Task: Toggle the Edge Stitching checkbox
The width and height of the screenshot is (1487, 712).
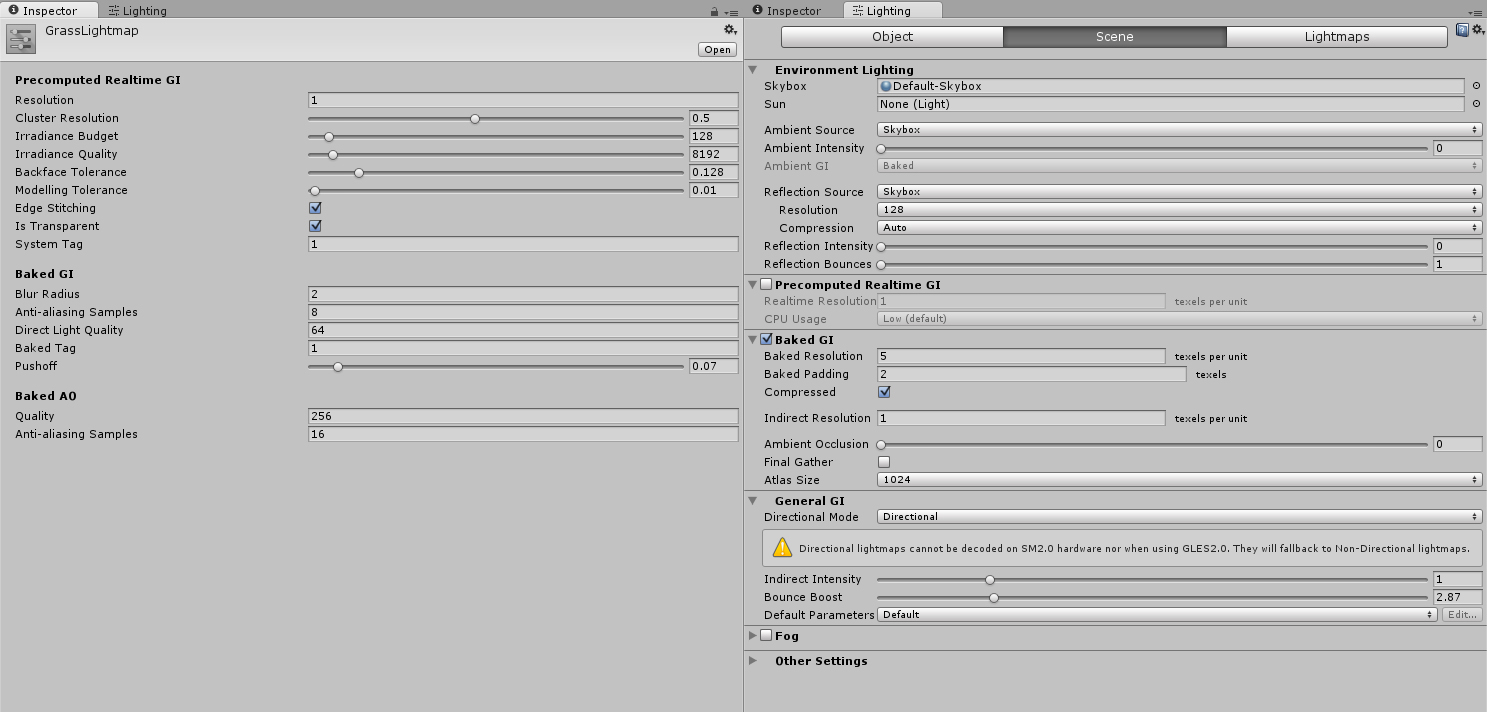Action: coord(315,208)
